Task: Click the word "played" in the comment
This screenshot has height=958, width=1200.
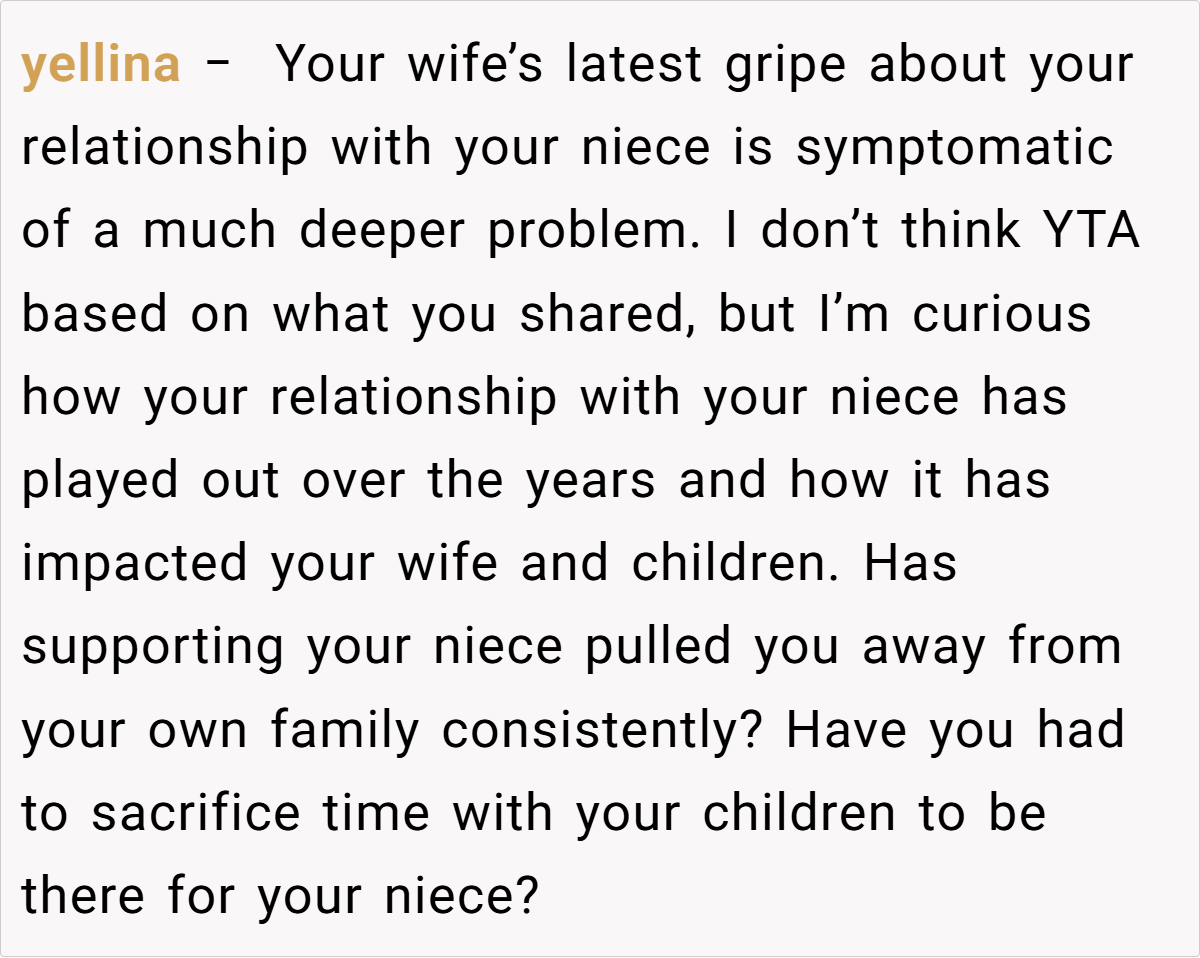Action: pyautogui.click(x=101, y=481)
